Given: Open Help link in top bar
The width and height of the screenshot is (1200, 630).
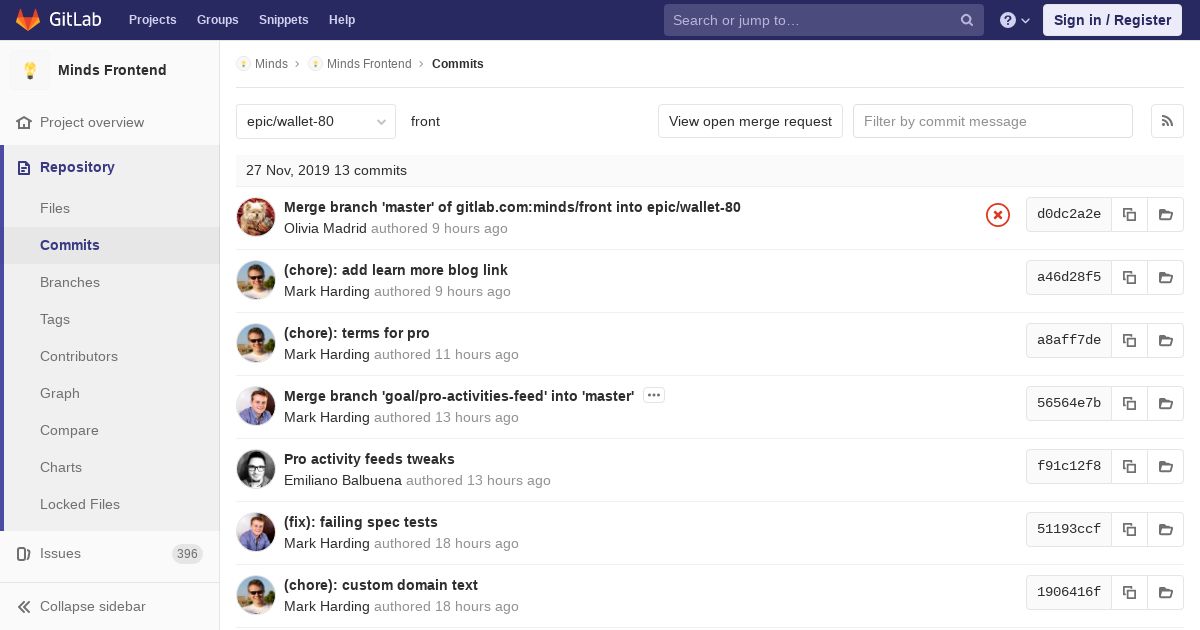Looking at the screenshot, I should tap(342, 20).
